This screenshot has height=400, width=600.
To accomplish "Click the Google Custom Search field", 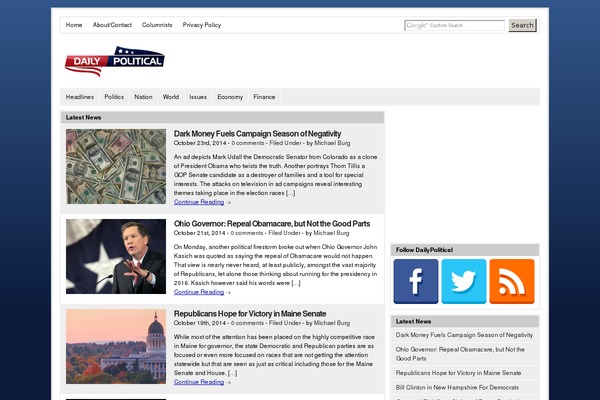I will pos(455,25).
